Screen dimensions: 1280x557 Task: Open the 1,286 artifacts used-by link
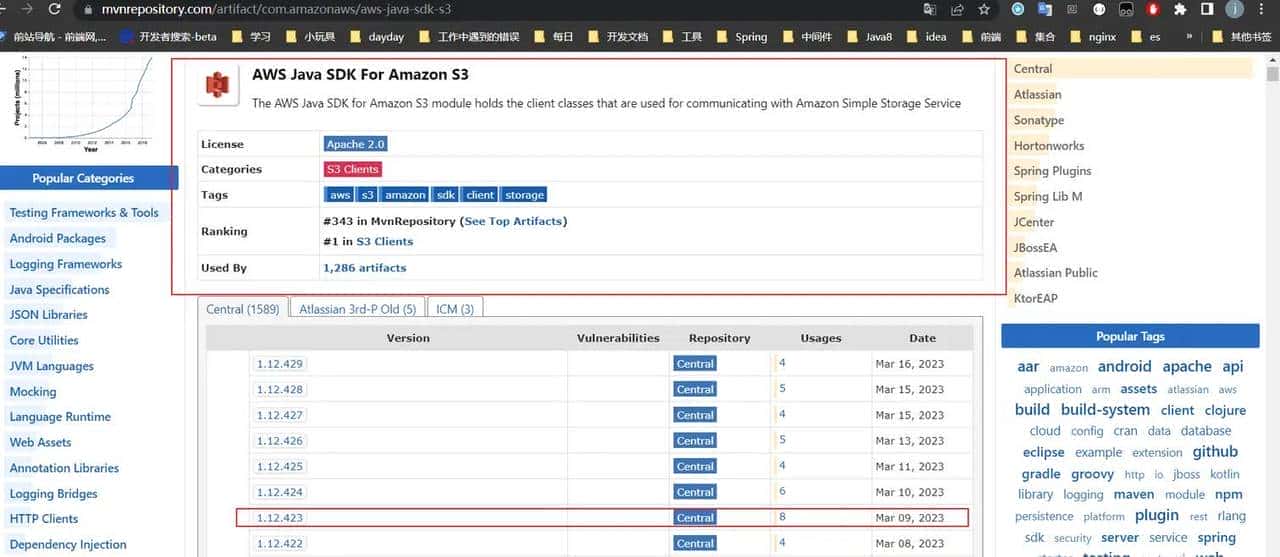tap(364, 268)
